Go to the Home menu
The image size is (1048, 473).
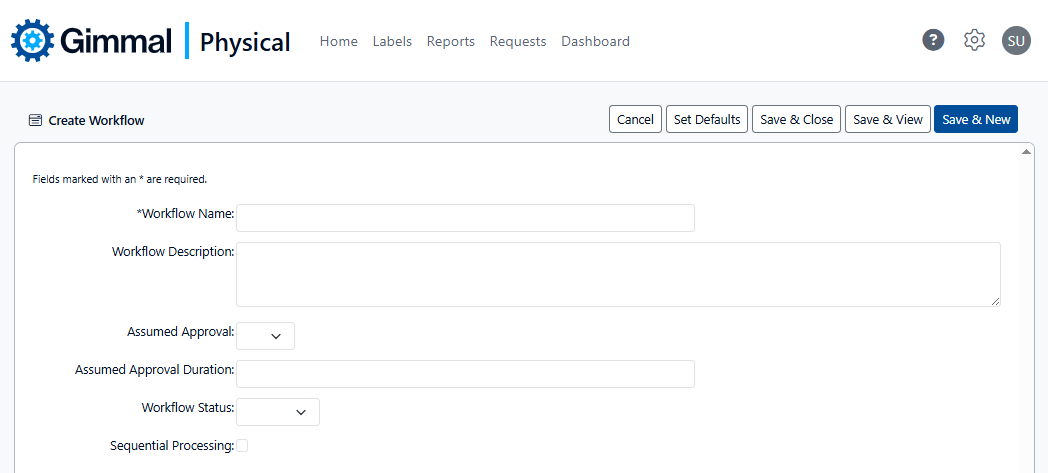click(x=338, y=41)
